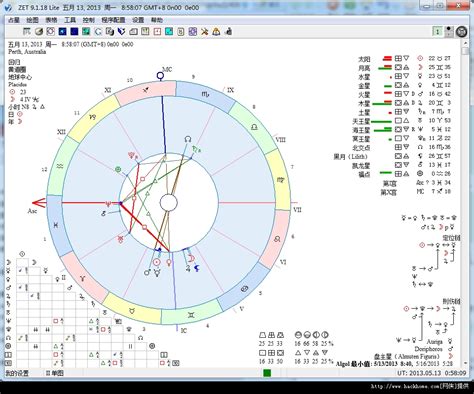Click the crossed hammer tools icon

click(x=204, y=32)
